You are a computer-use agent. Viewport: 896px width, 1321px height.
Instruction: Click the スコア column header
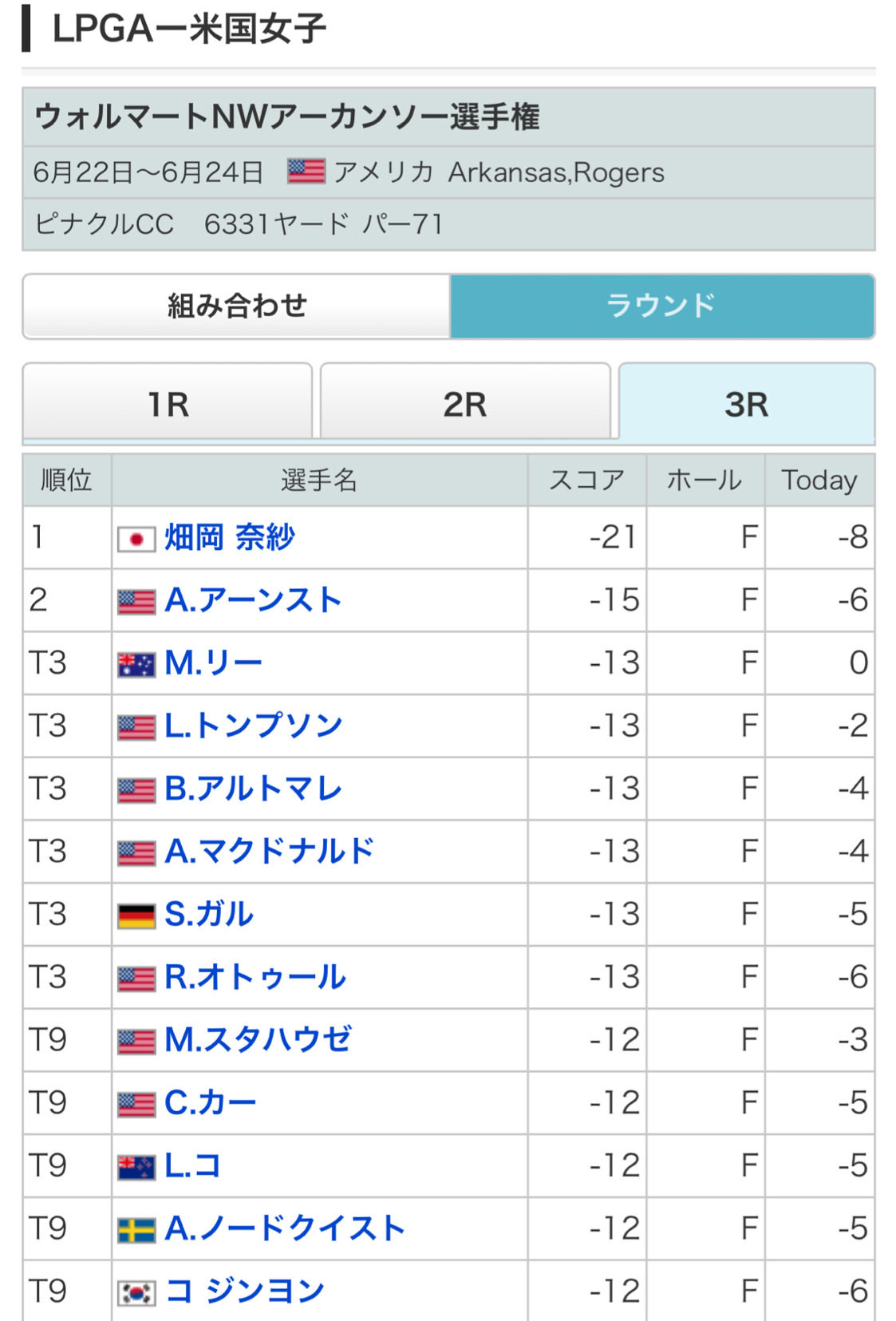[x=587, y=481]
